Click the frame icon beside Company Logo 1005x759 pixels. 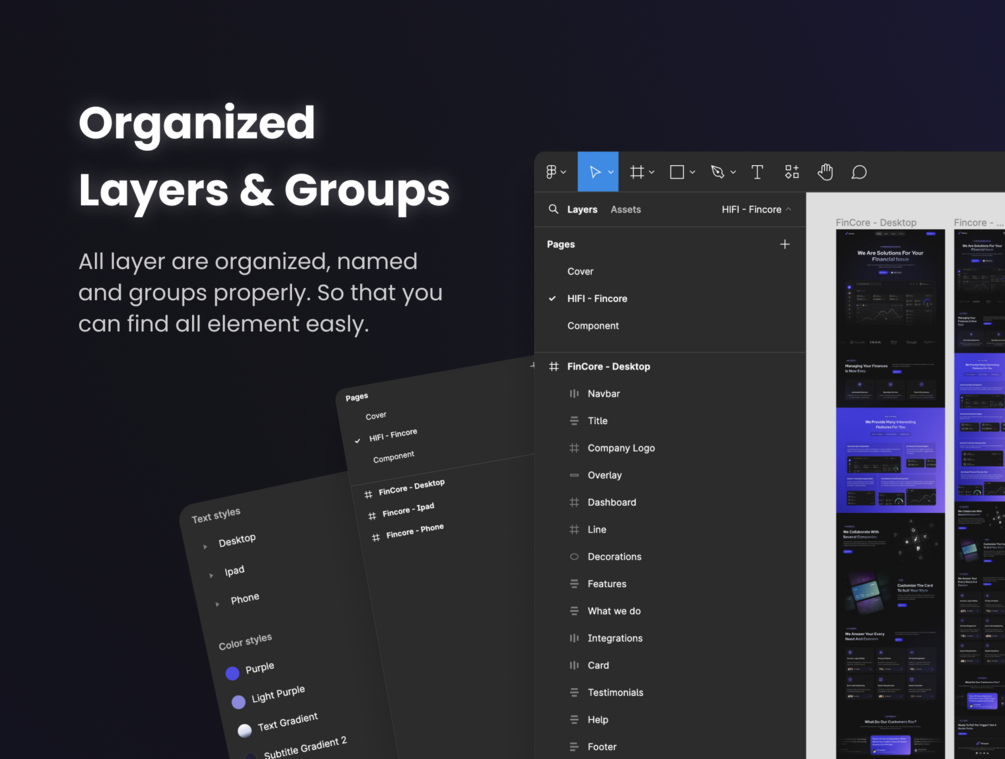pos(574,448)
